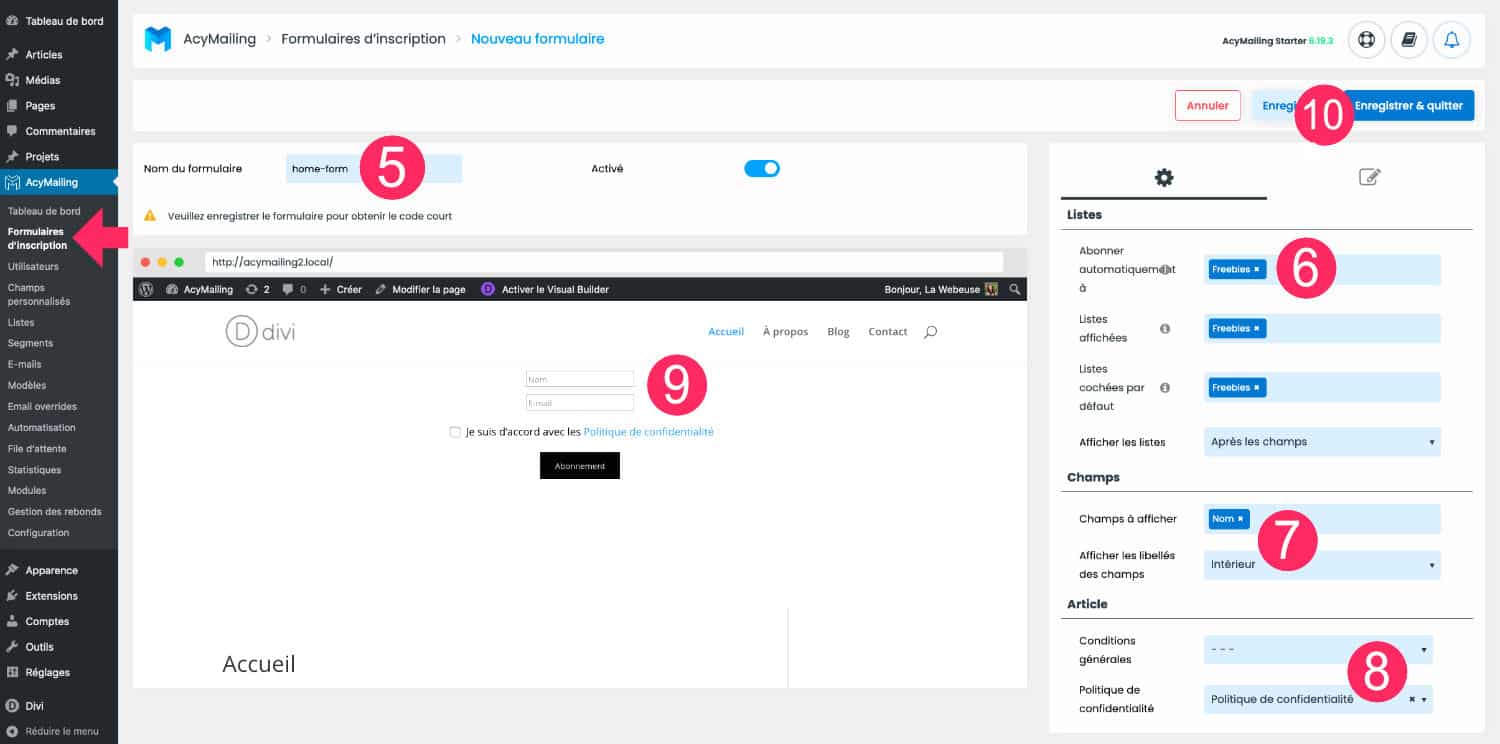Switch to the gear settings tab
The height and width of the screenshot is (744, 1500).
[x=1164, y=177]
